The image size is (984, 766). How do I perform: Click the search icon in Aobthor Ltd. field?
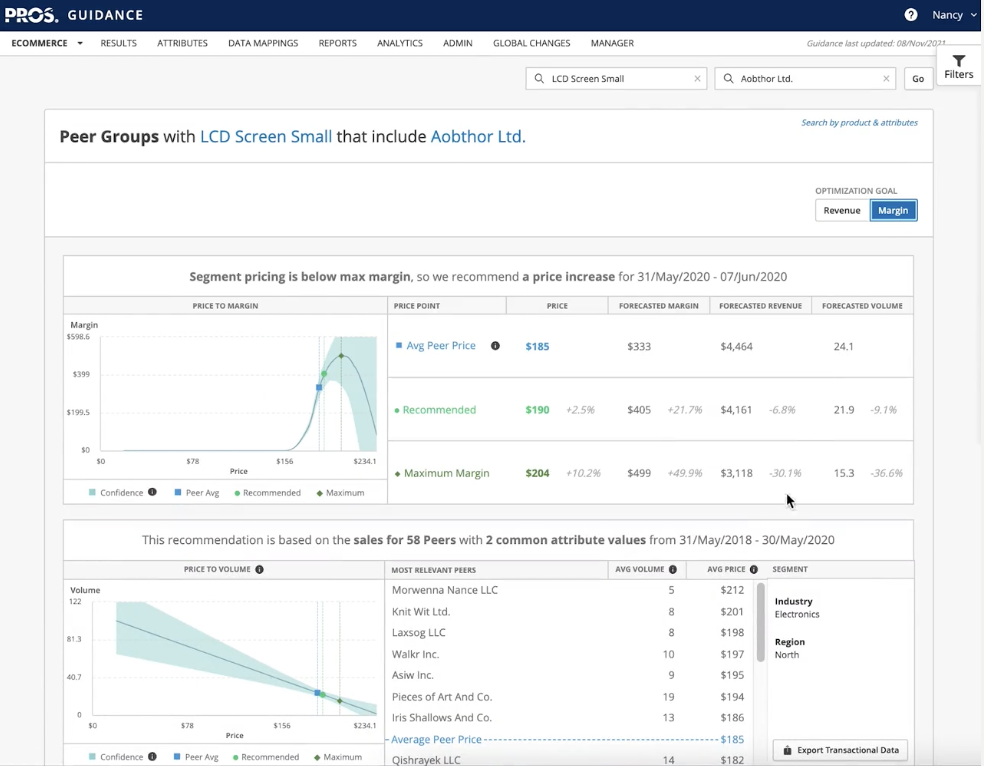(728, 78)
